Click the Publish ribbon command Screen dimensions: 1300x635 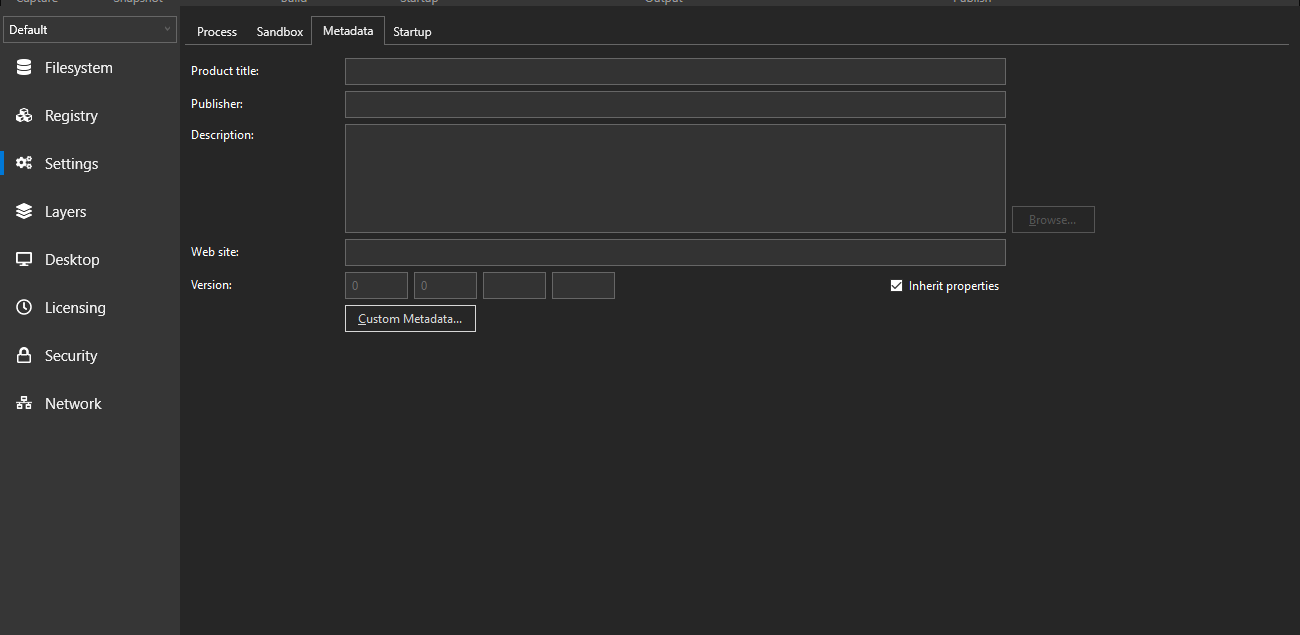tap(971, 2)
